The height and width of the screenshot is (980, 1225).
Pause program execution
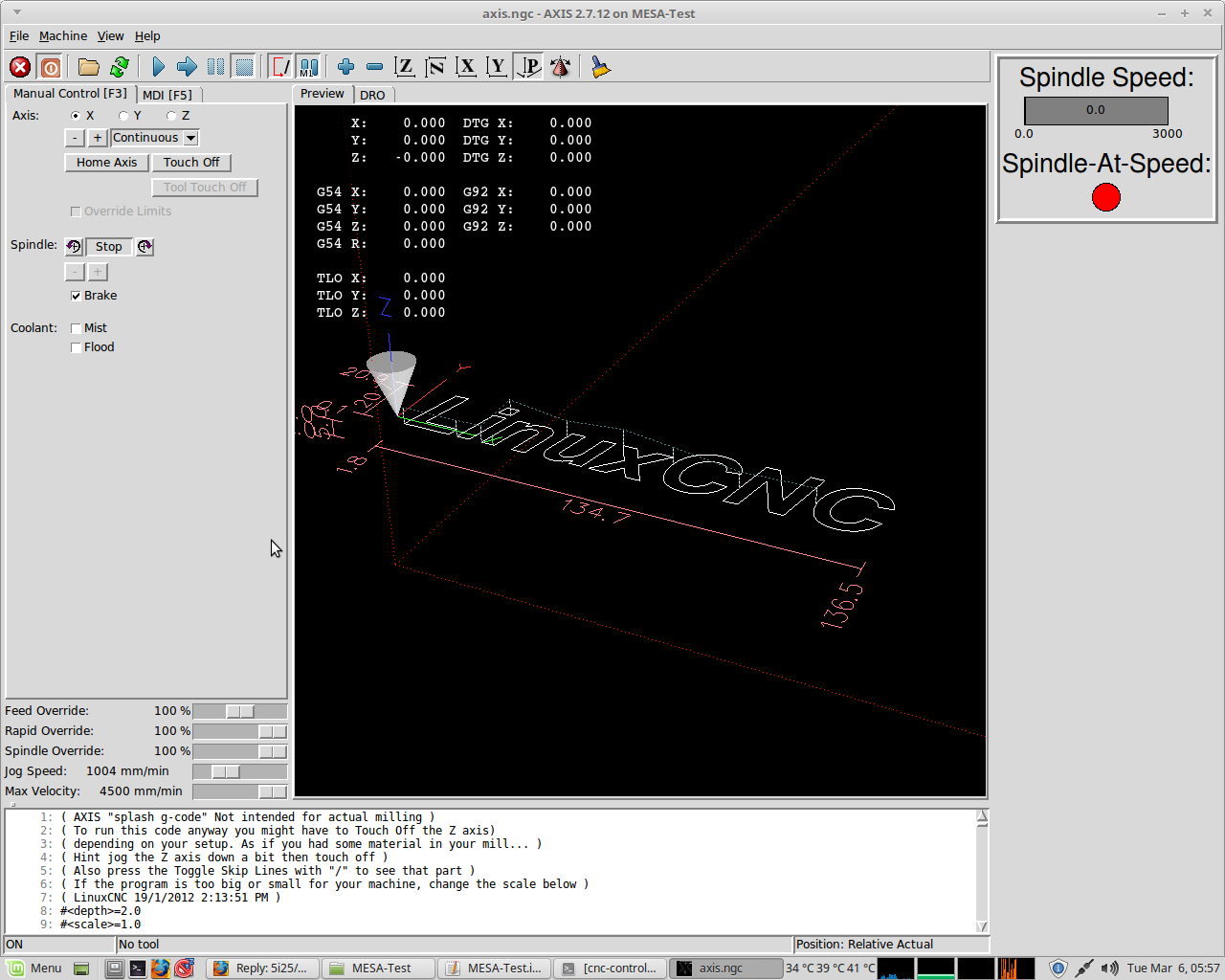click(x=215, y=67)
